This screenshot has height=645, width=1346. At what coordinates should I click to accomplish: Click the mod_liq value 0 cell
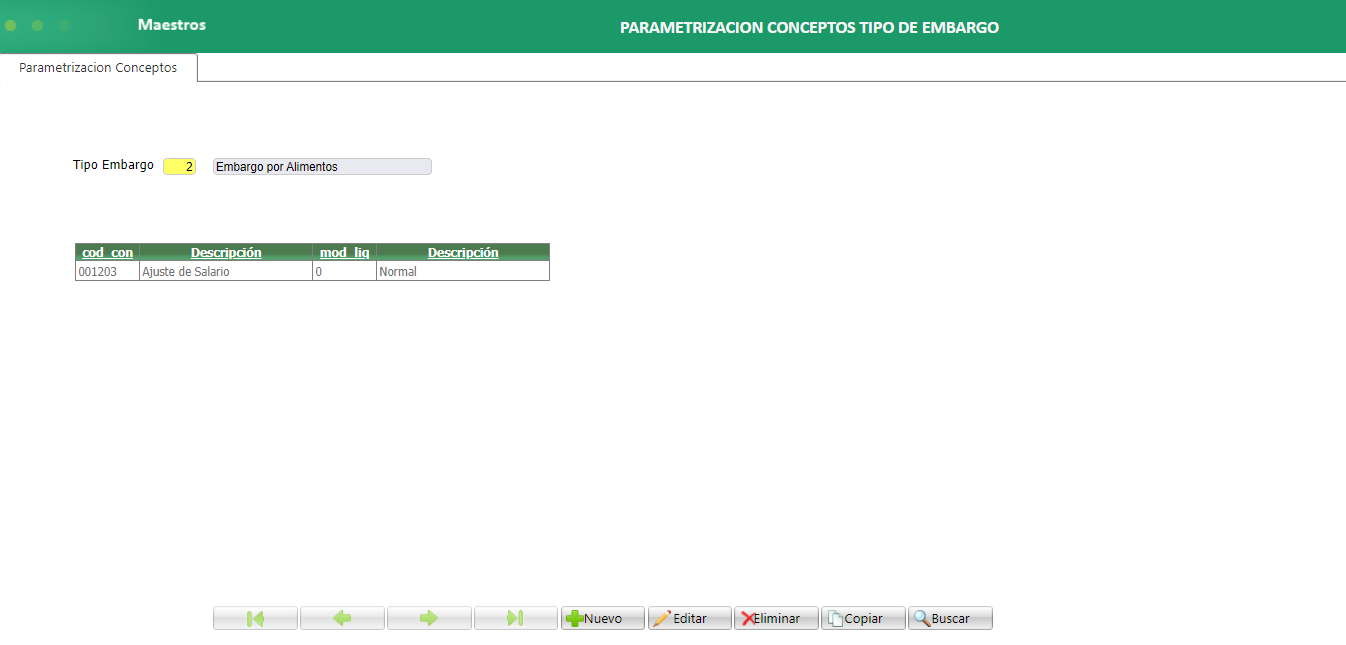pyautogui.click(x=344, y=271)
